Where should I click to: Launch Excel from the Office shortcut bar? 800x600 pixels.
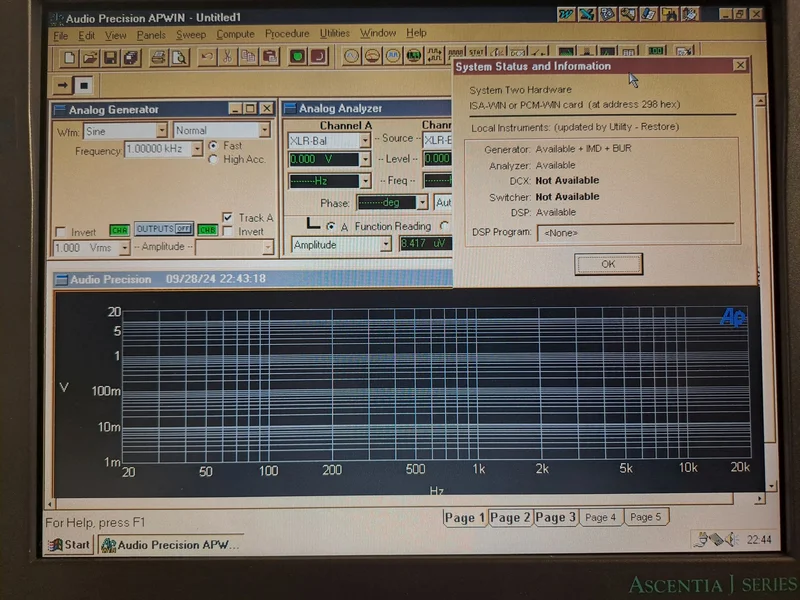(587, 14)
